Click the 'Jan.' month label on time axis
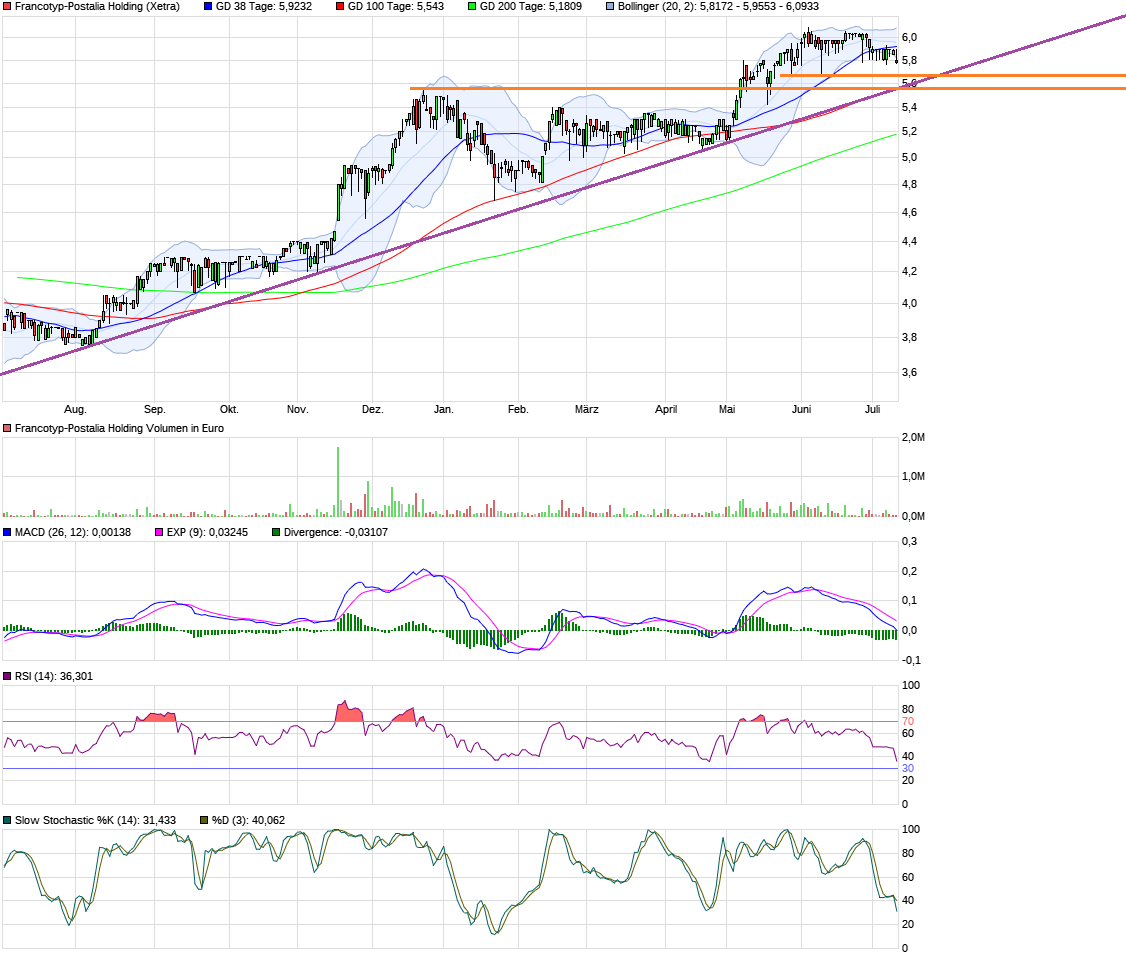The width and height of the screenshot is (1126, 958). (x=444, y=409)
